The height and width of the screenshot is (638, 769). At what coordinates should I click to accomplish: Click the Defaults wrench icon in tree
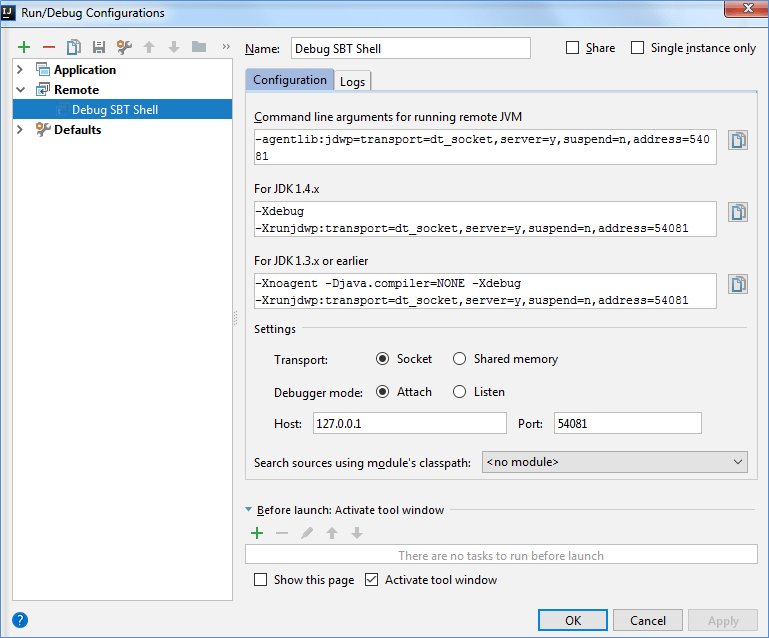pyautogui.click(x=43, y=129)
